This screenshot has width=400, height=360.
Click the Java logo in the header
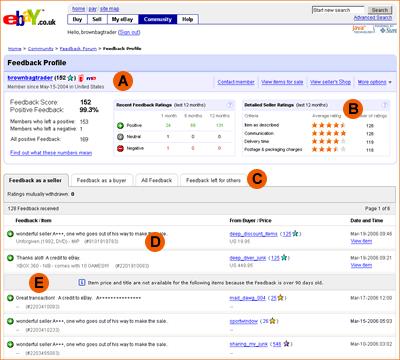coord(363,29)
